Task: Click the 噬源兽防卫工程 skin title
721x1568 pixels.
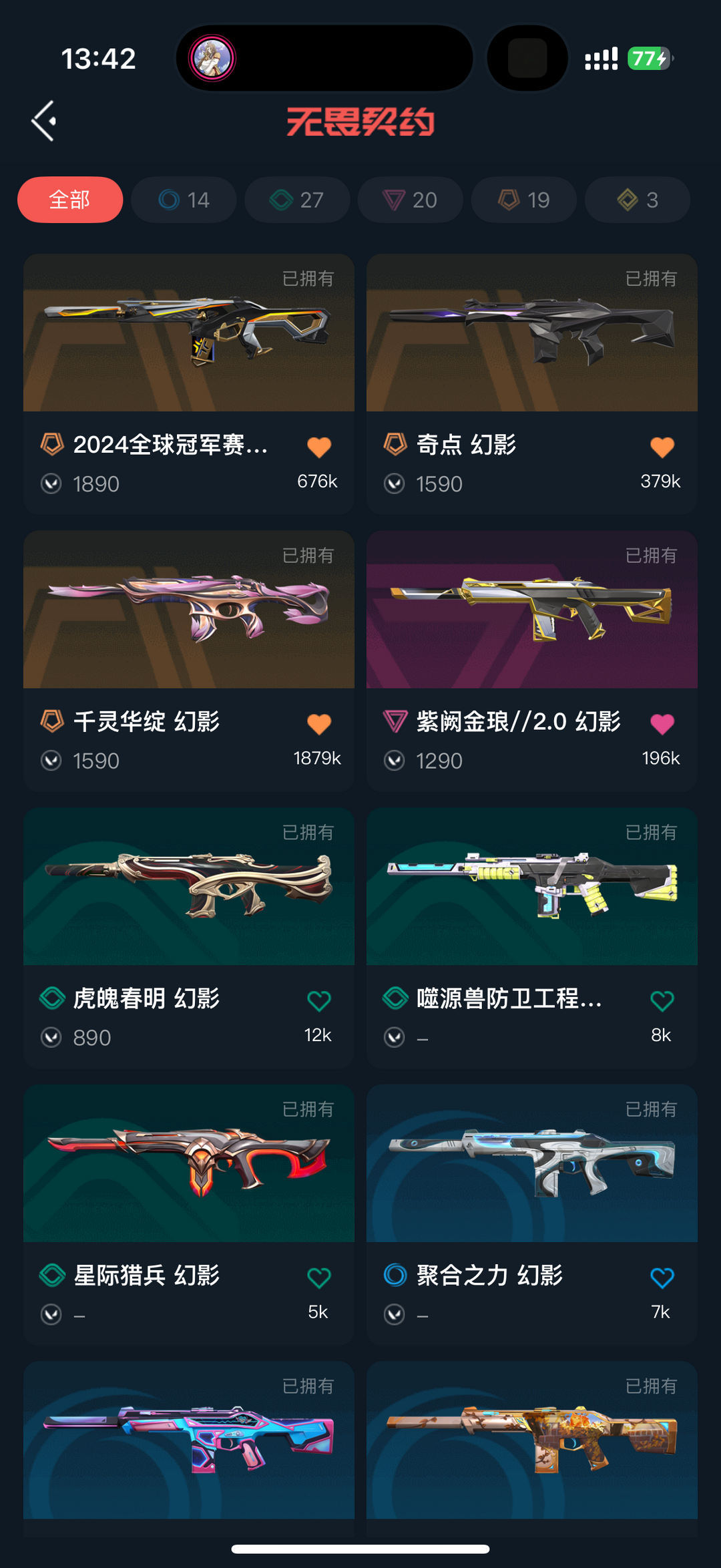Action: [x=509, y=999]
